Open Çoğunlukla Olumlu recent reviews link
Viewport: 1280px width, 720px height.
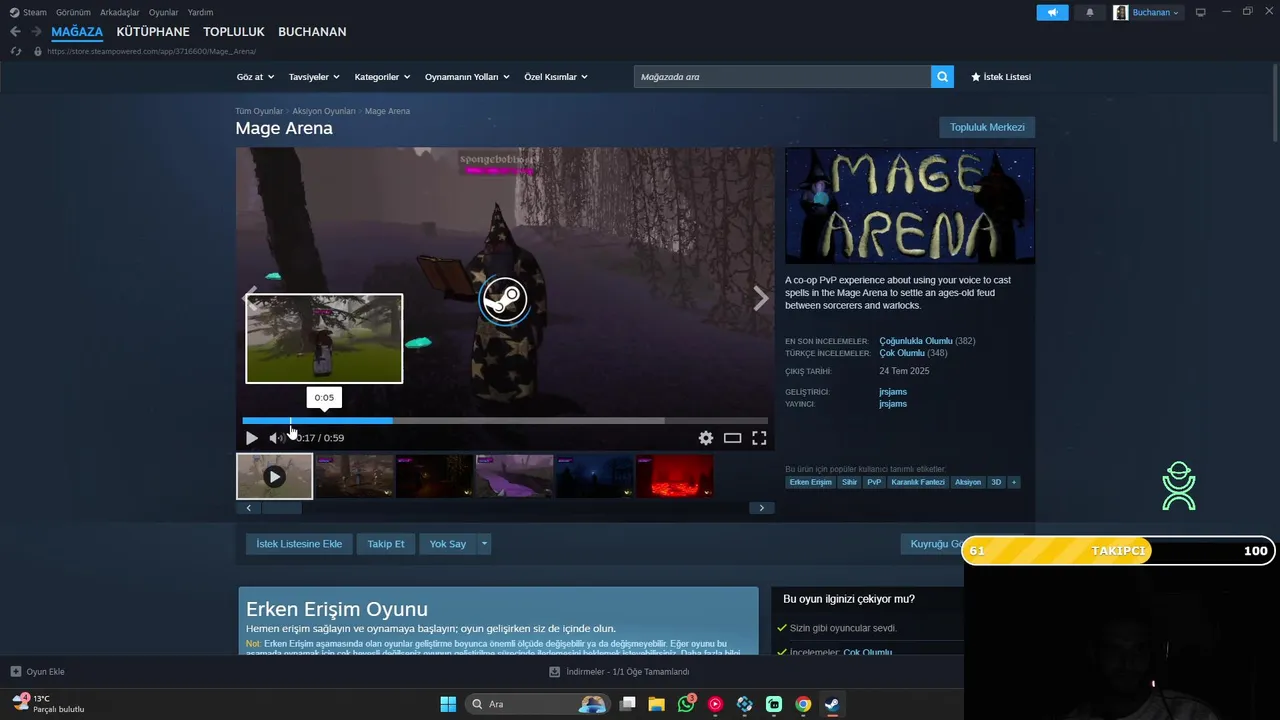click(916, 341)
